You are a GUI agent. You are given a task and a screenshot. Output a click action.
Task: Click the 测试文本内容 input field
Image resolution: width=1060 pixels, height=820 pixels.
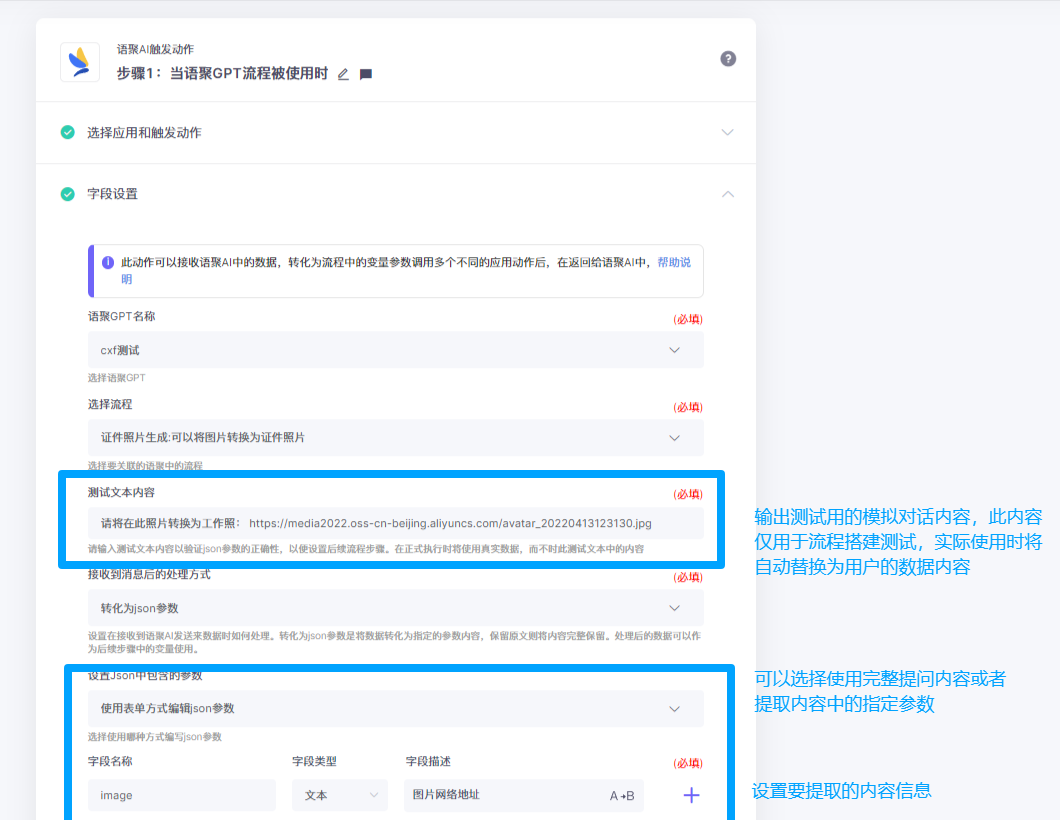[x=395, y=523]
